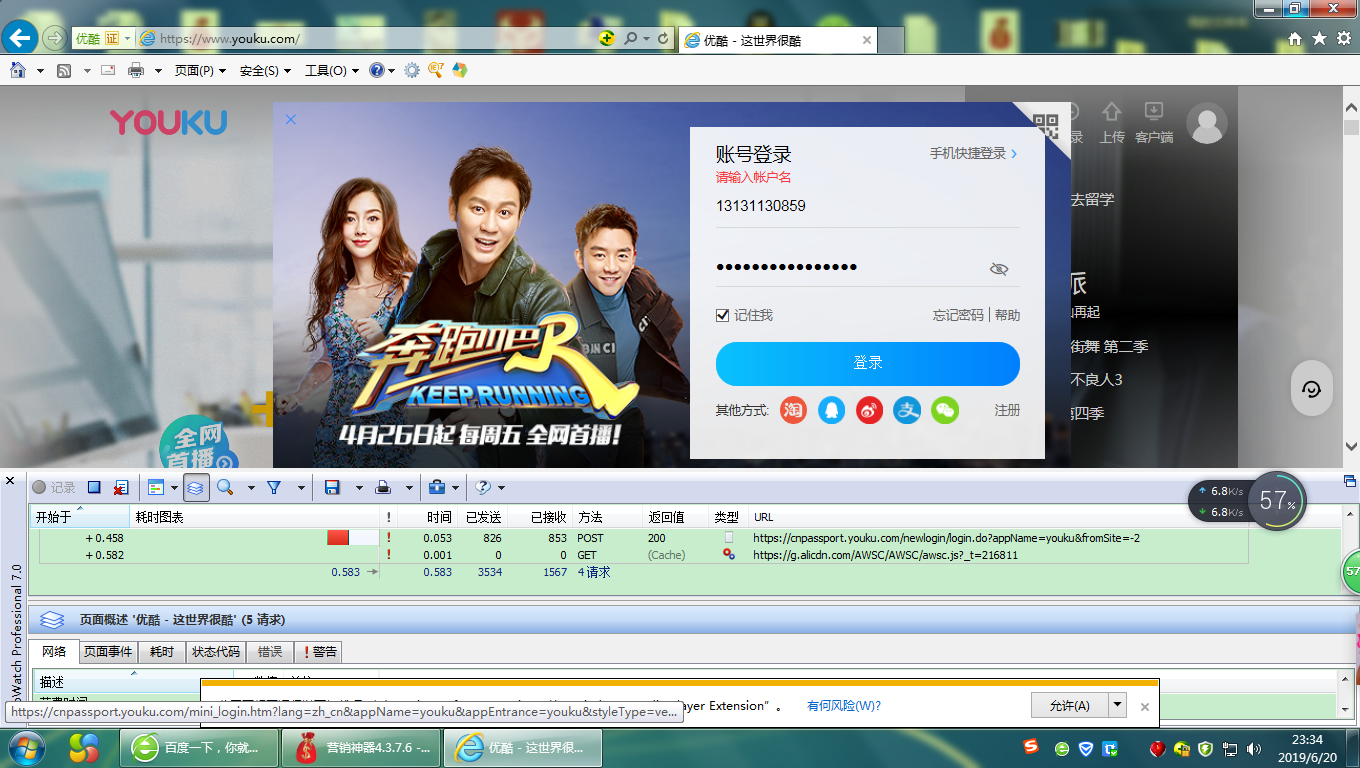Click the HttpWatch find magnifier icon
The image size is (1360, 768).
point(225,487)
